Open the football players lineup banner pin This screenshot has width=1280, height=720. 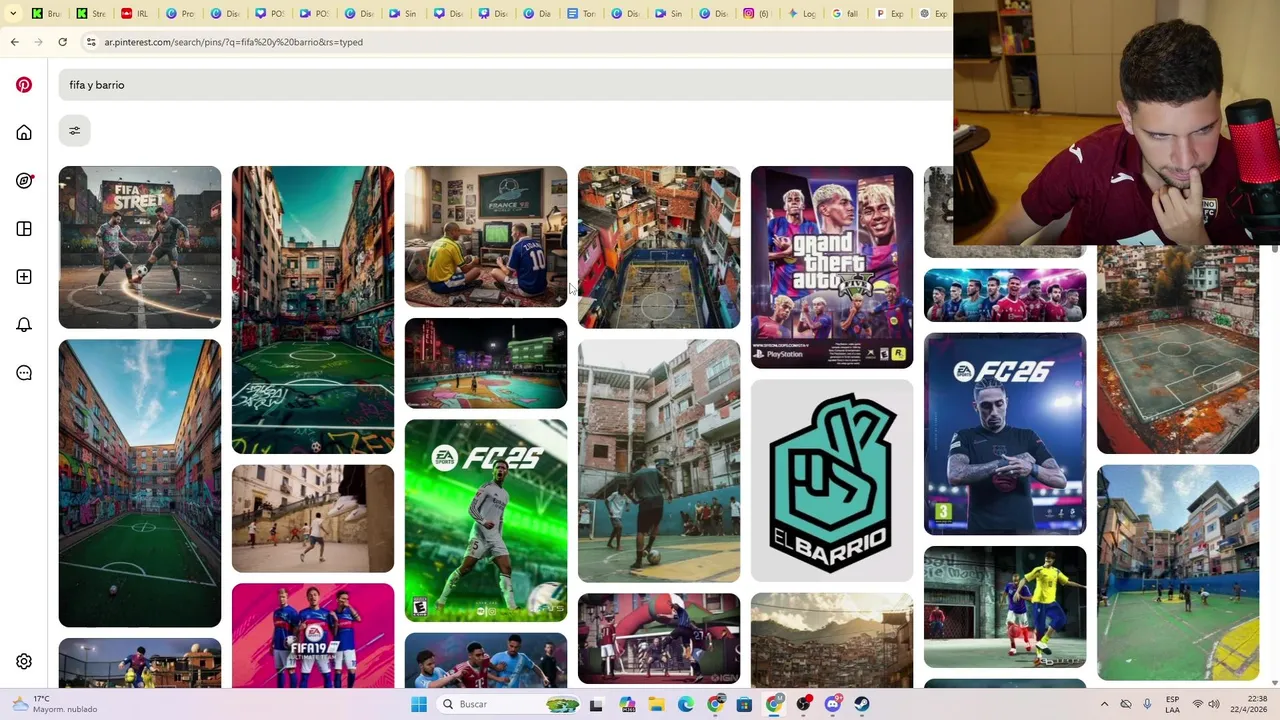(1005, 295)
